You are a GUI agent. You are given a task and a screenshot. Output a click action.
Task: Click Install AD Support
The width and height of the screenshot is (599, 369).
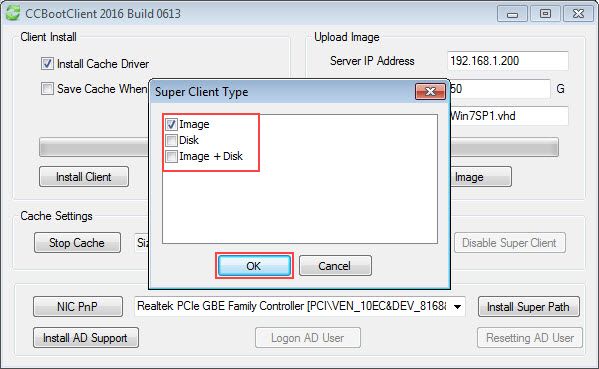click(x=86, y=338)
